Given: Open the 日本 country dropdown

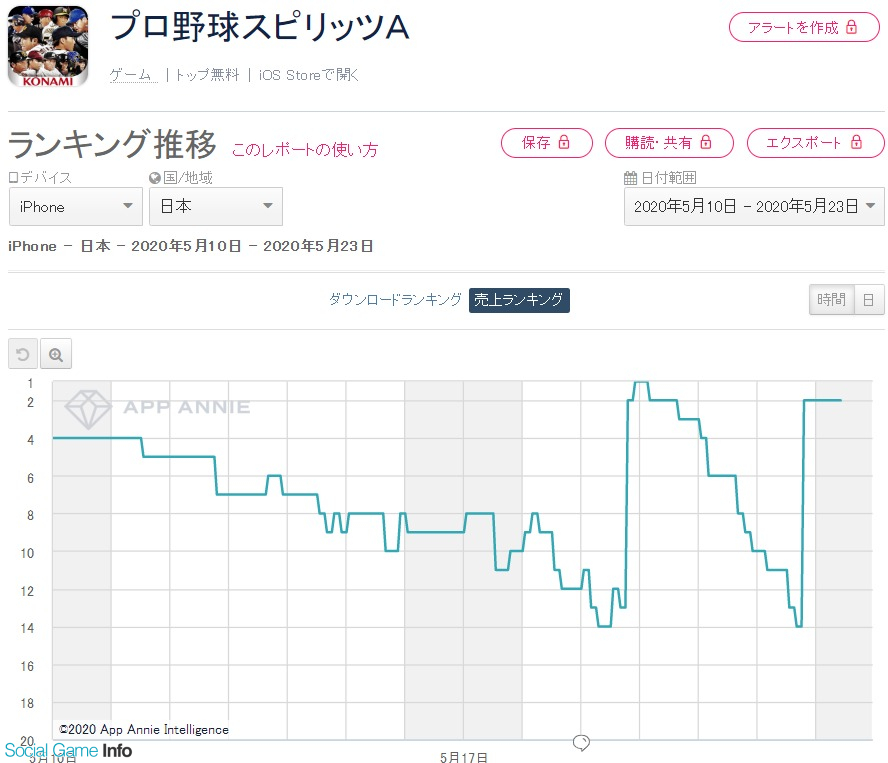Looking at the screenshot, I should 215,206.
